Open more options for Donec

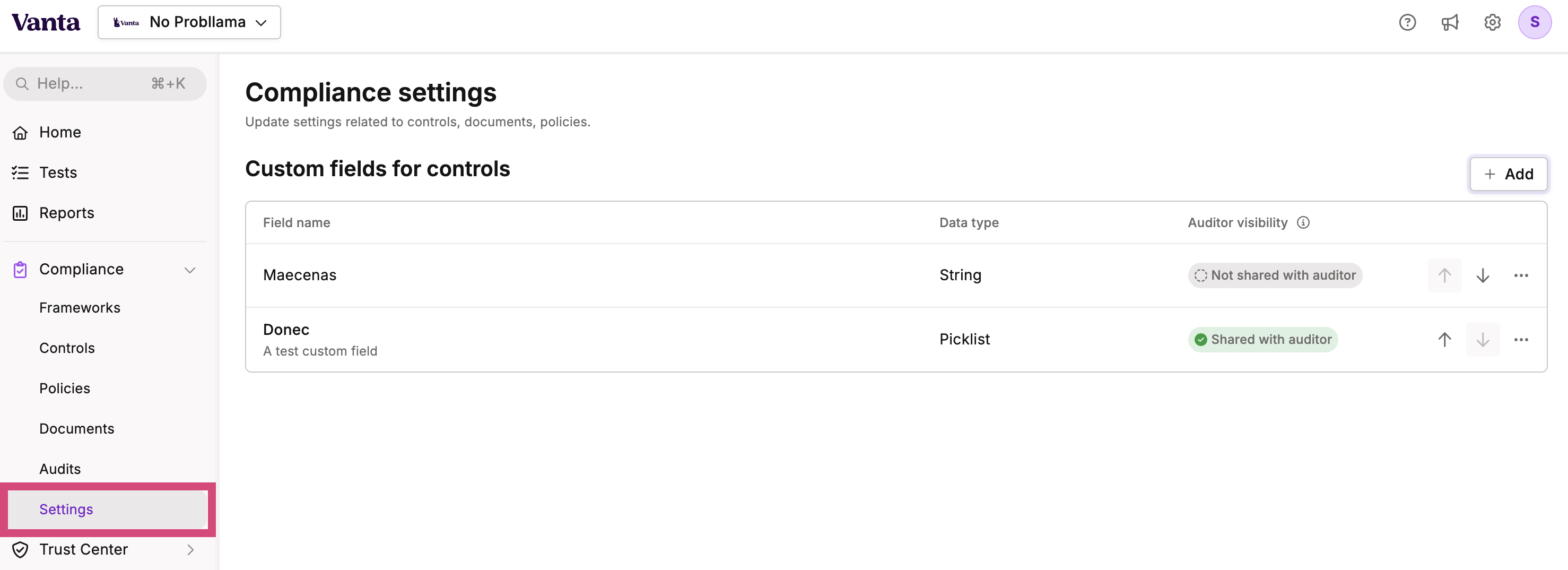1520,339
